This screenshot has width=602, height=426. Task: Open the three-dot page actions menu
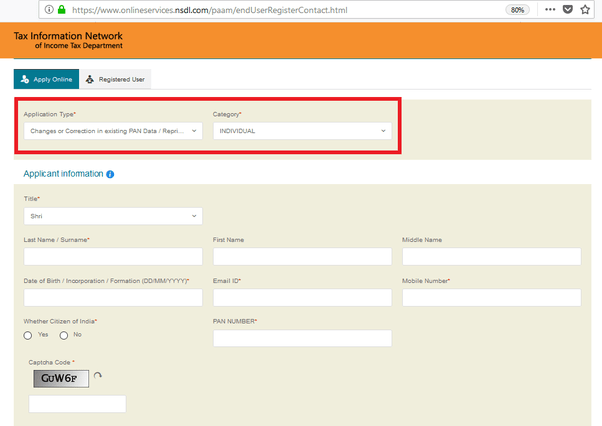point(550,10)
